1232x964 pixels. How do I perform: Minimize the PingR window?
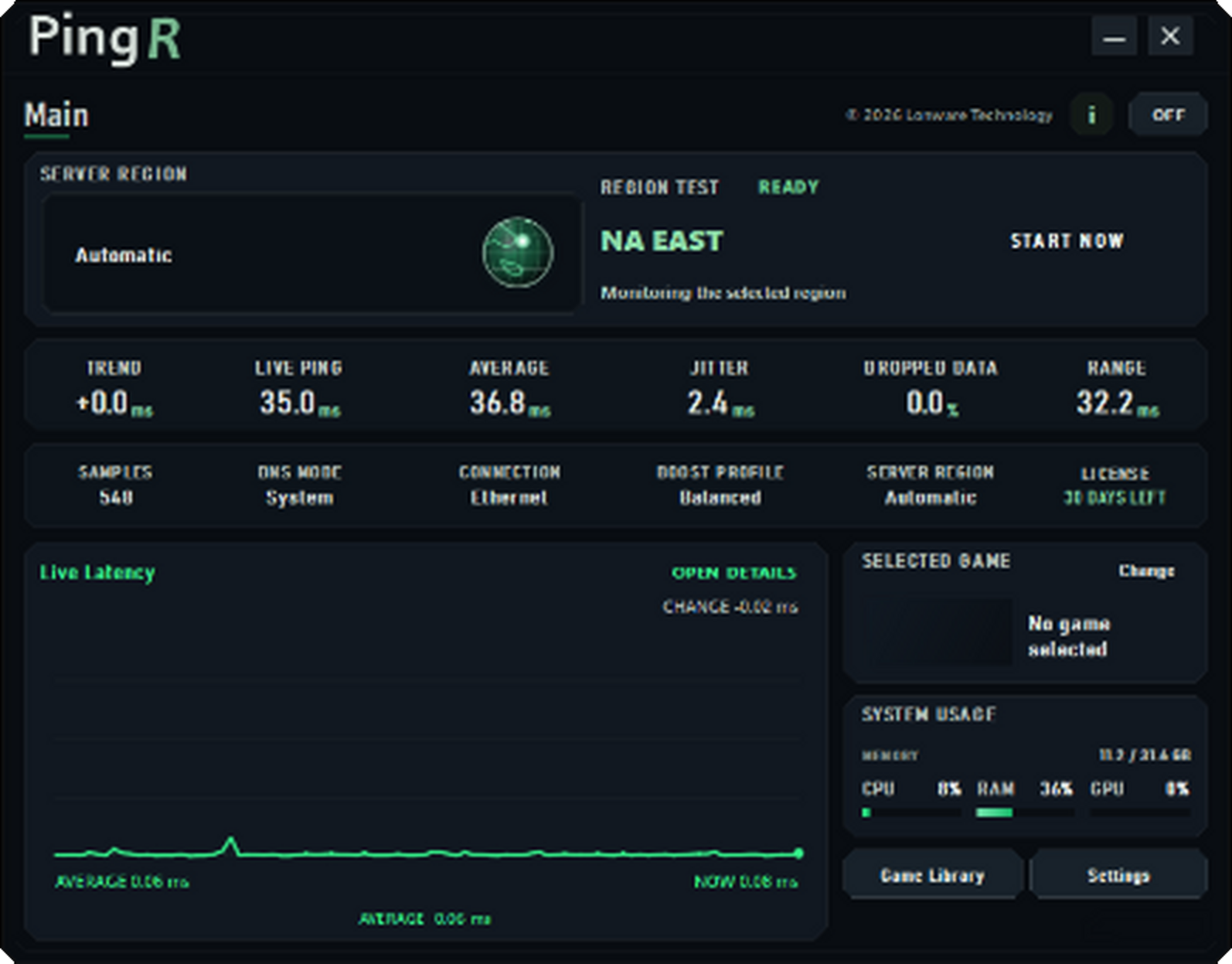[x=1114, y=35]
